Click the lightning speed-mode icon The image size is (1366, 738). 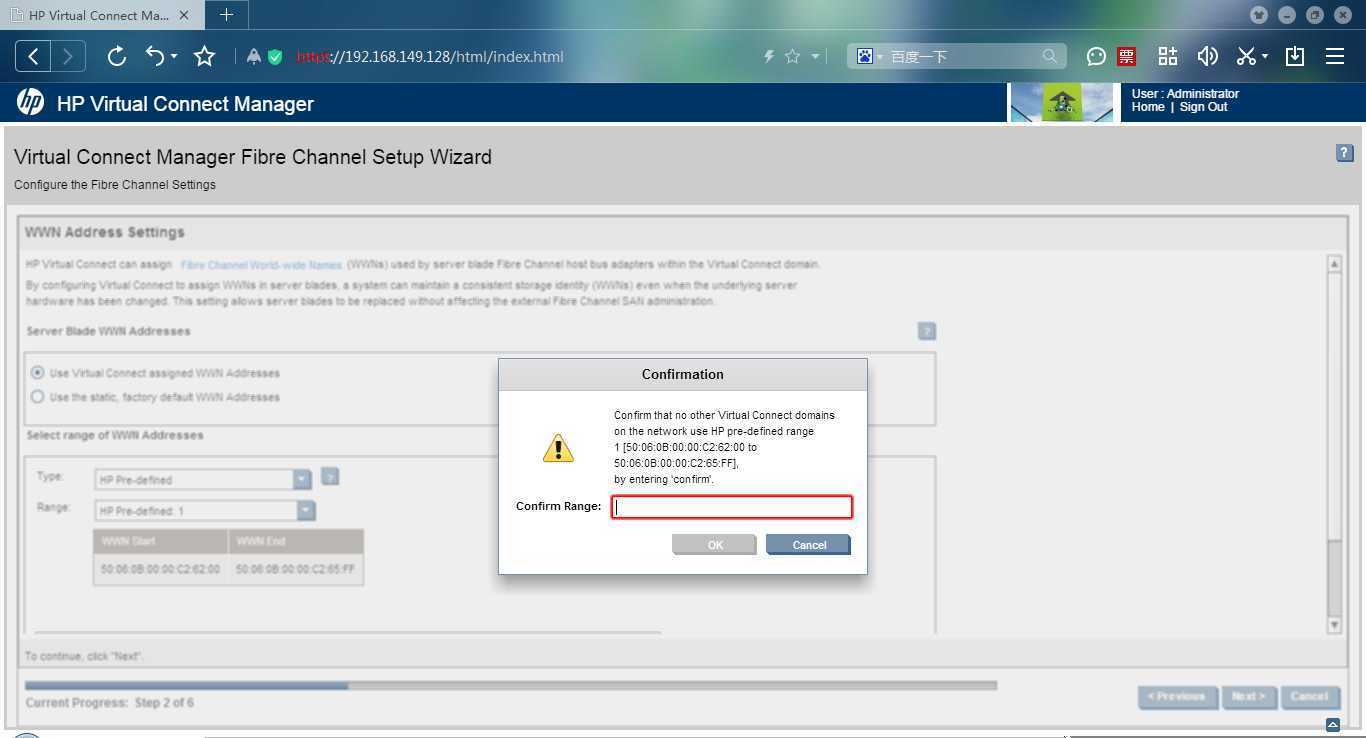click(769, 57)
